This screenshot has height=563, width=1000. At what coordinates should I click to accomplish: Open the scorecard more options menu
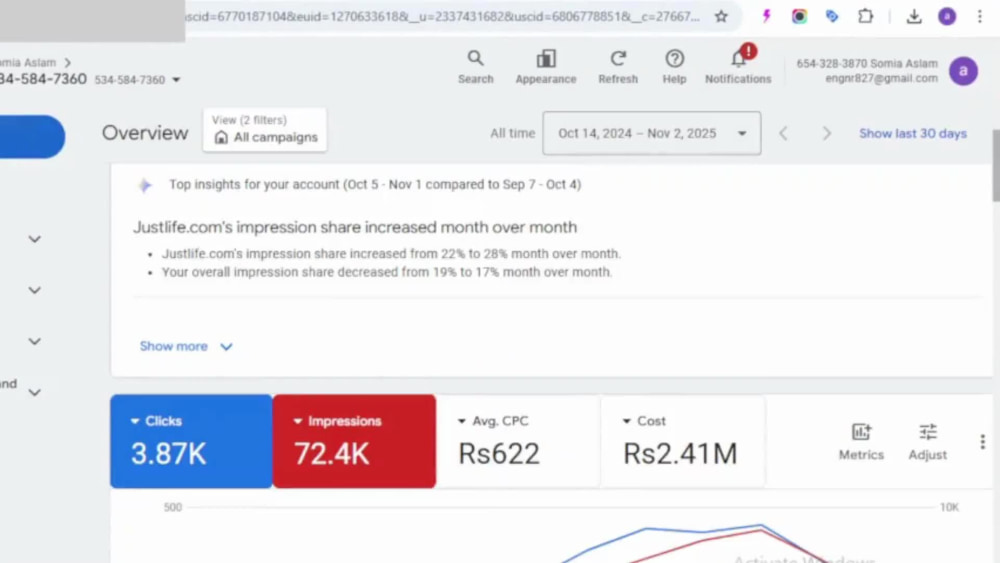pyautogui.click(x=982, y=441)
